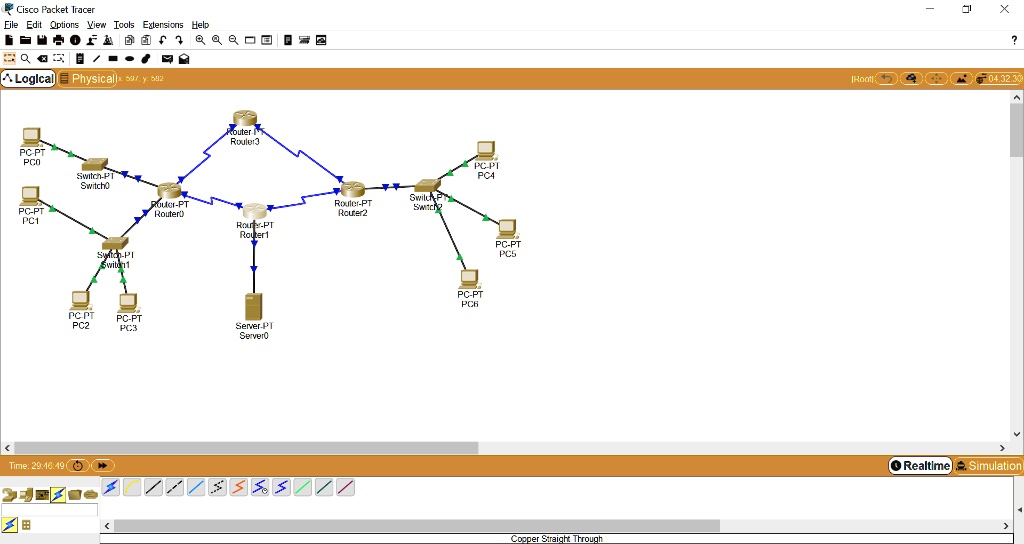Activate the Resize Shape tool

coord(59,59)
